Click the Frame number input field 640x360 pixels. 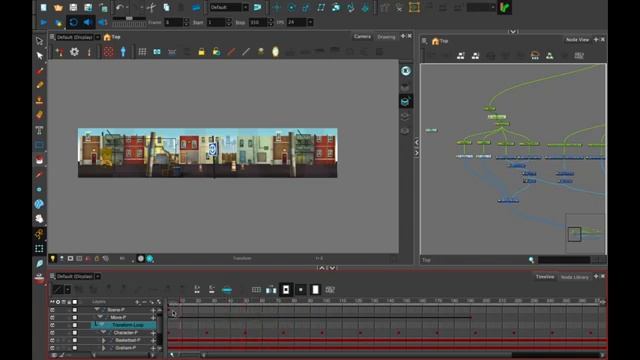click(173, 22)
